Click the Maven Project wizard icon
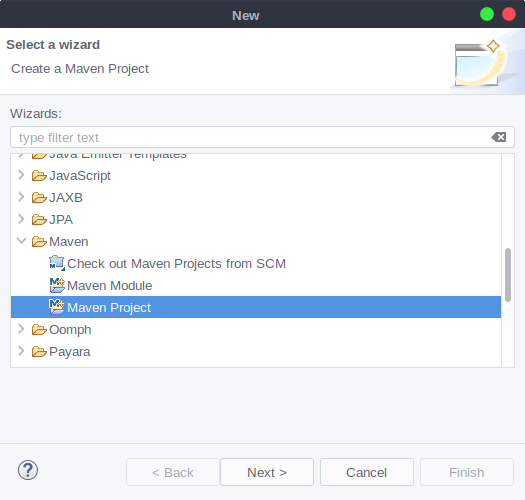 pos(57,307)
